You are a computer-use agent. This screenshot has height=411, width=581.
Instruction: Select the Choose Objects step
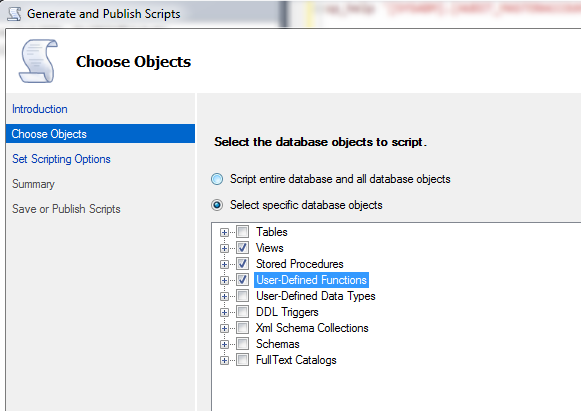[x=100, y=134]
